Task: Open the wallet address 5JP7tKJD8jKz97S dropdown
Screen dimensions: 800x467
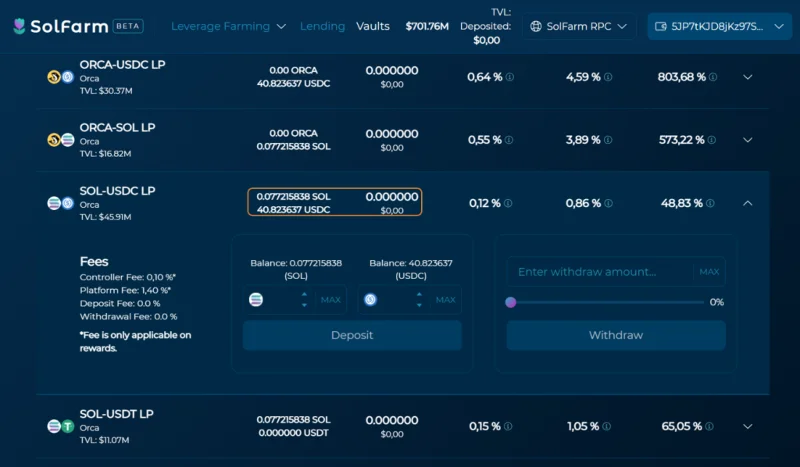Action: coord(719,27)
